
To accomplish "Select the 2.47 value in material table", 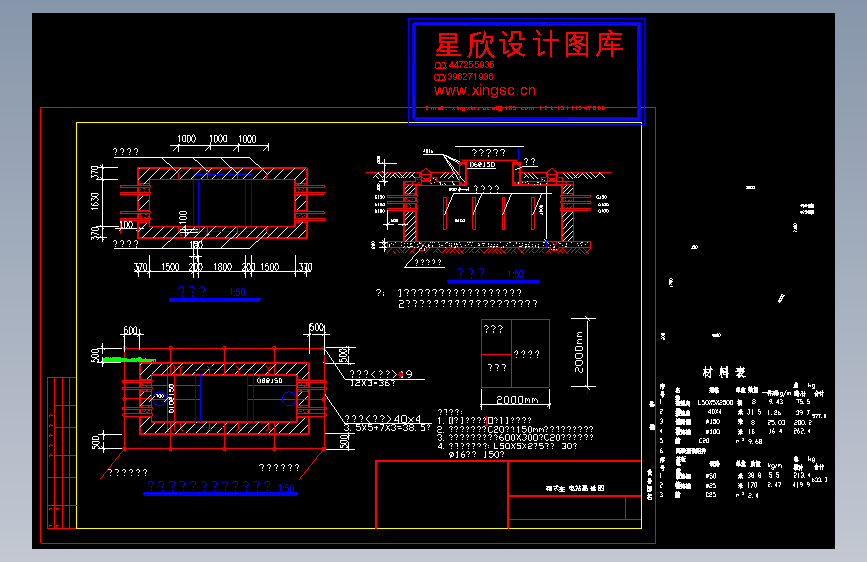I will point(774,485).
